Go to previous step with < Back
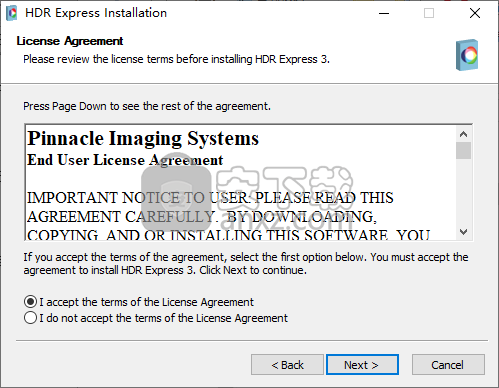This screenshot has height=388, width=499. [x=287, y=365]
